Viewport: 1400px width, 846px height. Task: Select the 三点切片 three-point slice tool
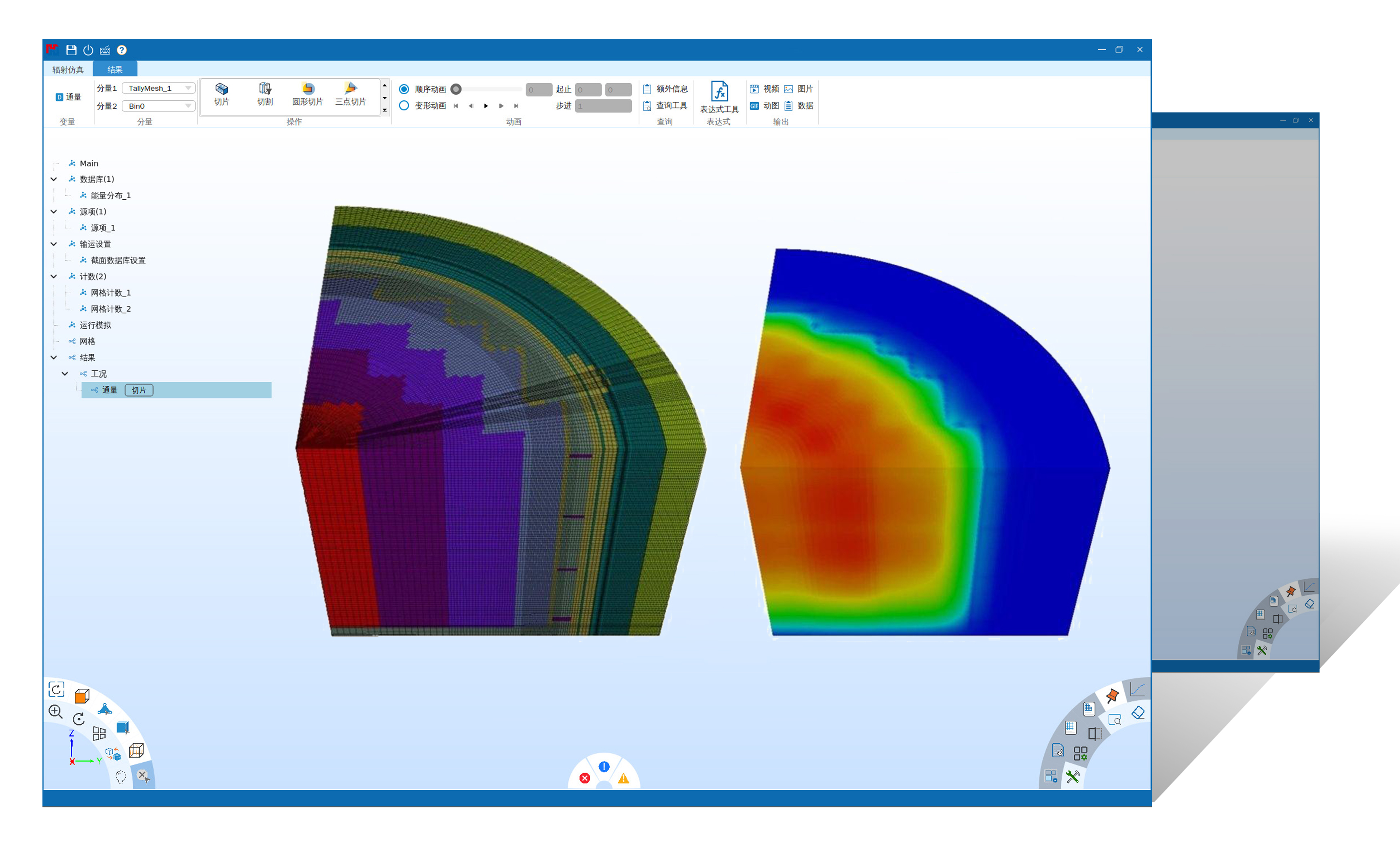[350, 94]
